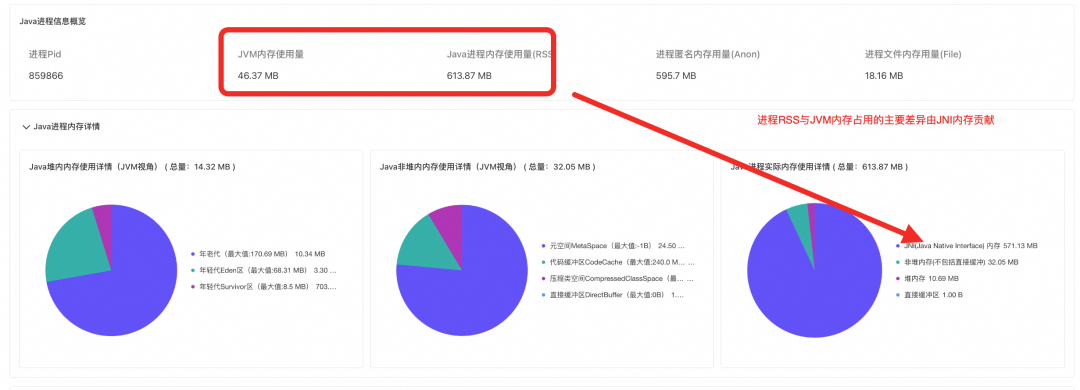The width and height of the screenshot is (1080, 390).
Task: Toggle the JNI(Java Native Interface) 内存 legend item
Action: point(966,245)
